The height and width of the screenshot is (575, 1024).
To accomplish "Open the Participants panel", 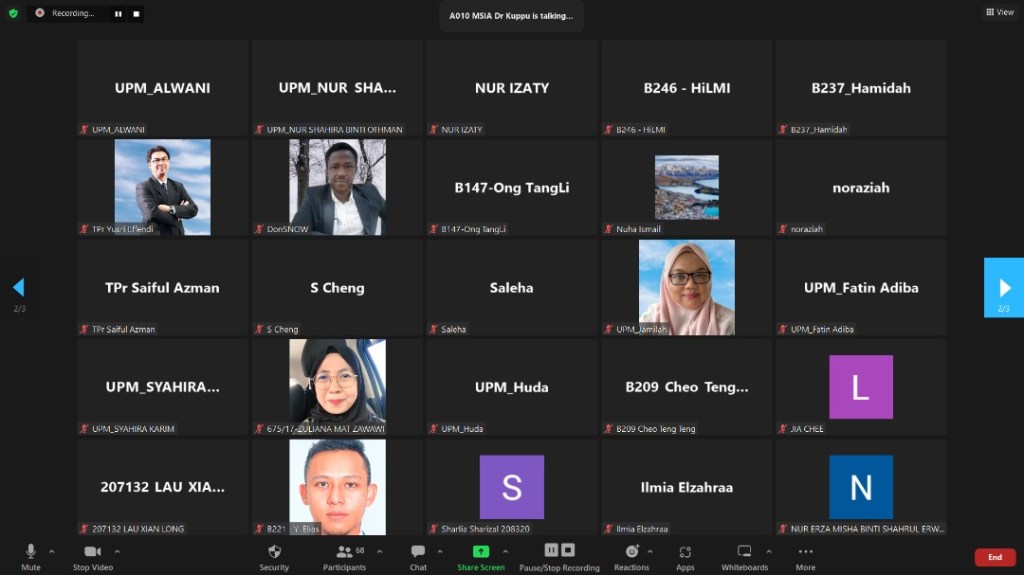I will [344, 555].
